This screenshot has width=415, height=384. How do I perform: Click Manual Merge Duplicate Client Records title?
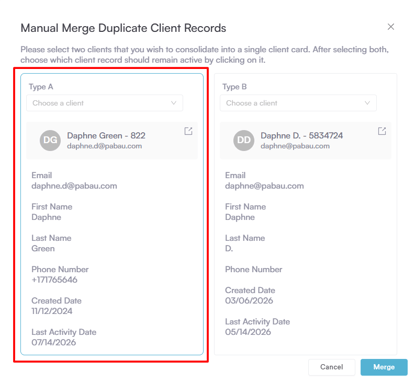point(123,28)
